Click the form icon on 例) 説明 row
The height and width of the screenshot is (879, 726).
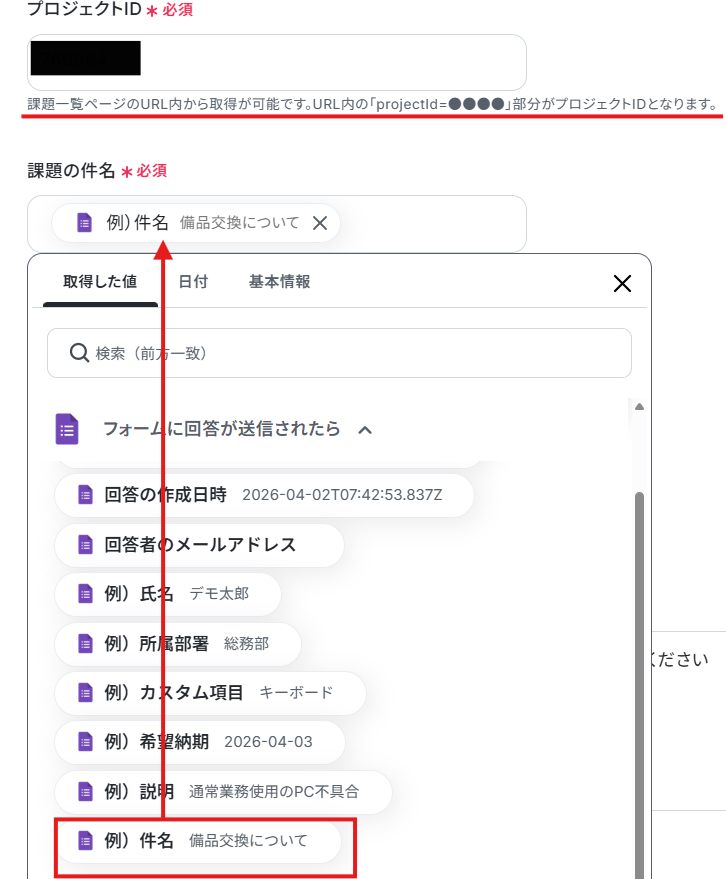pos(85,792)
